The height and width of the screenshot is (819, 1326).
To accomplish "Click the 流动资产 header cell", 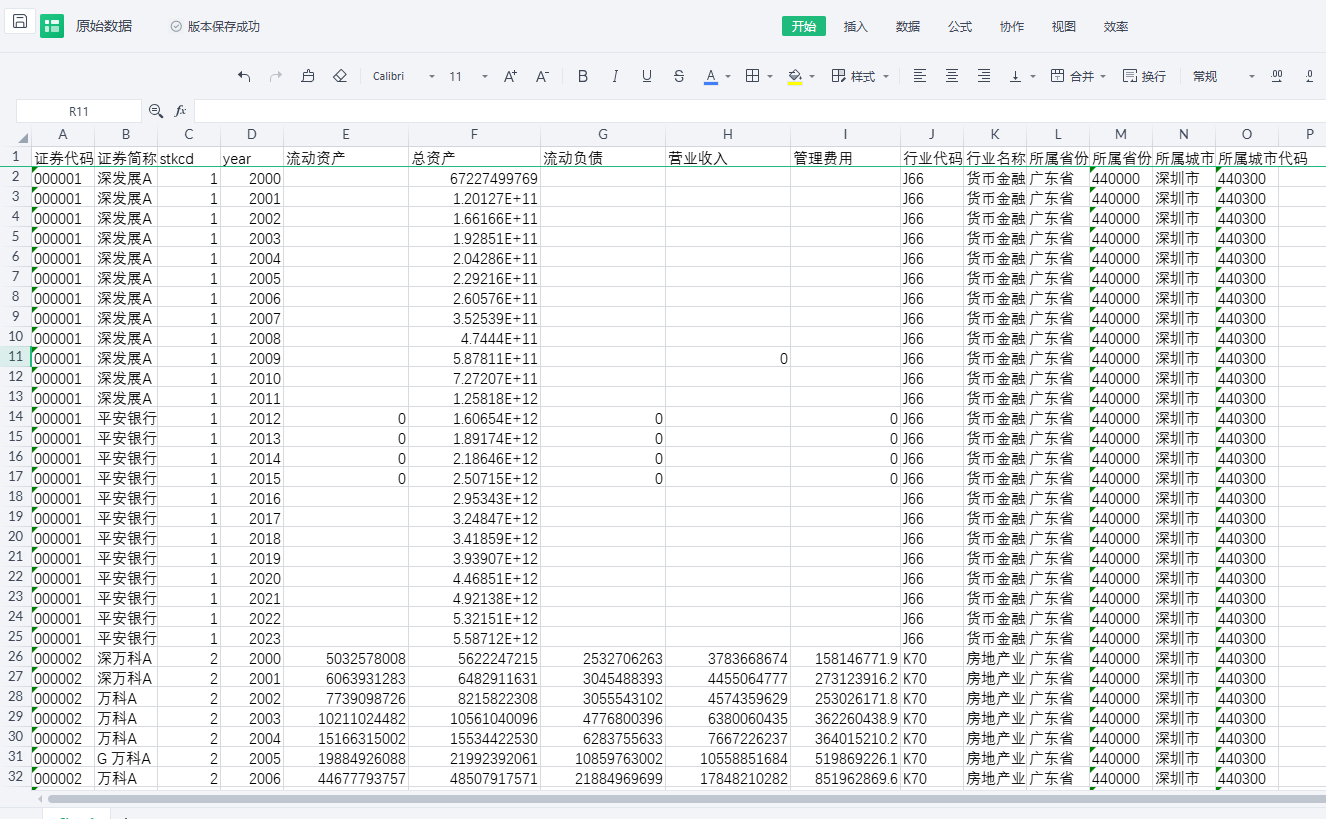I will coord(346,158).
